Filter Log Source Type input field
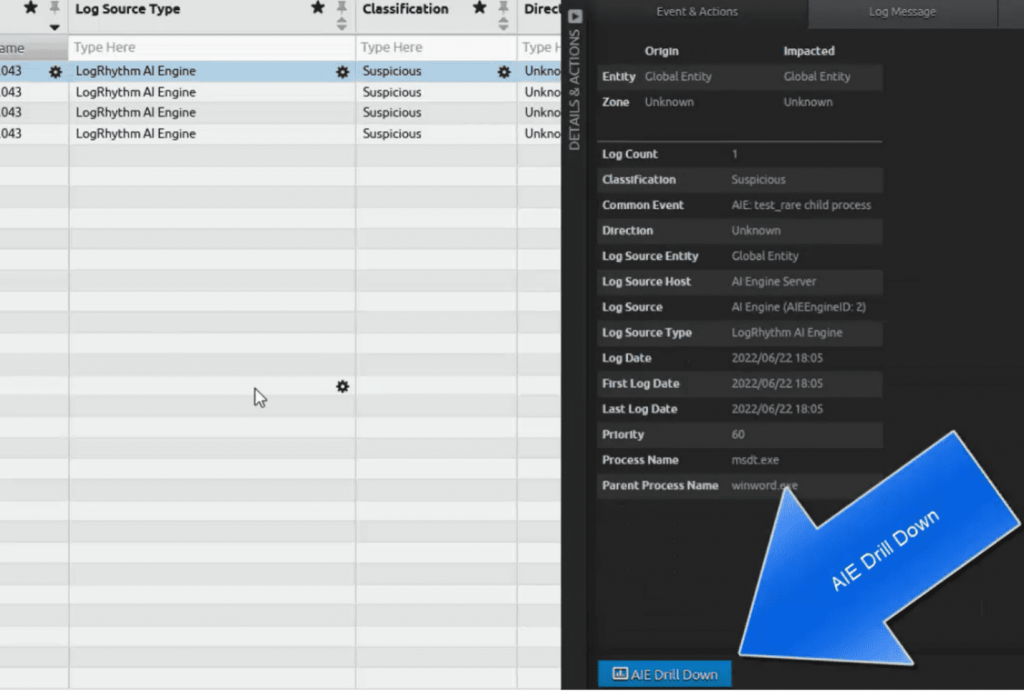Viewport: 1024px width, 693px height. tap(212, 48)
